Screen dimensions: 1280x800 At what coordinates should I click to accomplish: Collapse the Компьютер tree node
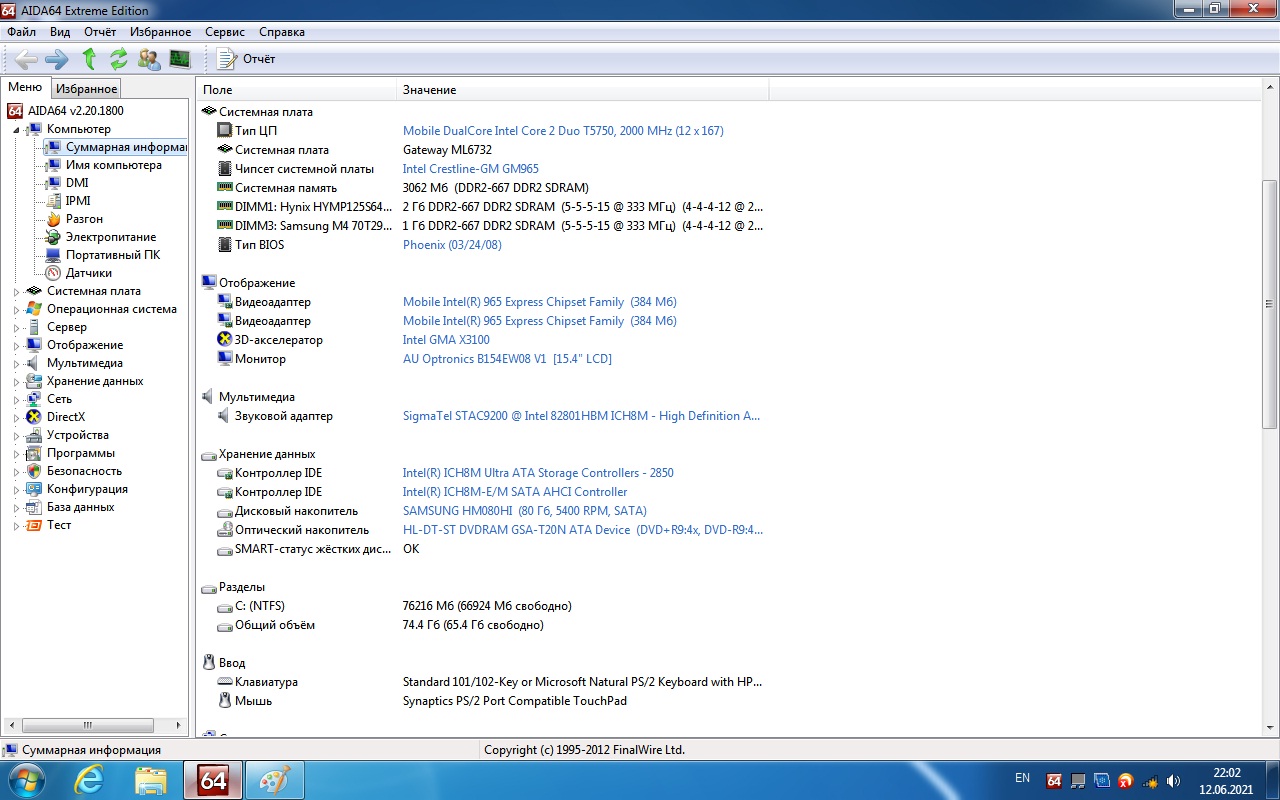tap(16, 130)
